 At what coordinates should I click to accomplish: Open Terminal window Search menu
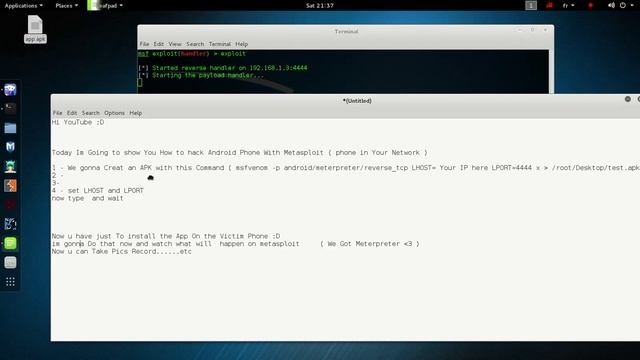(x=195, y=44)
